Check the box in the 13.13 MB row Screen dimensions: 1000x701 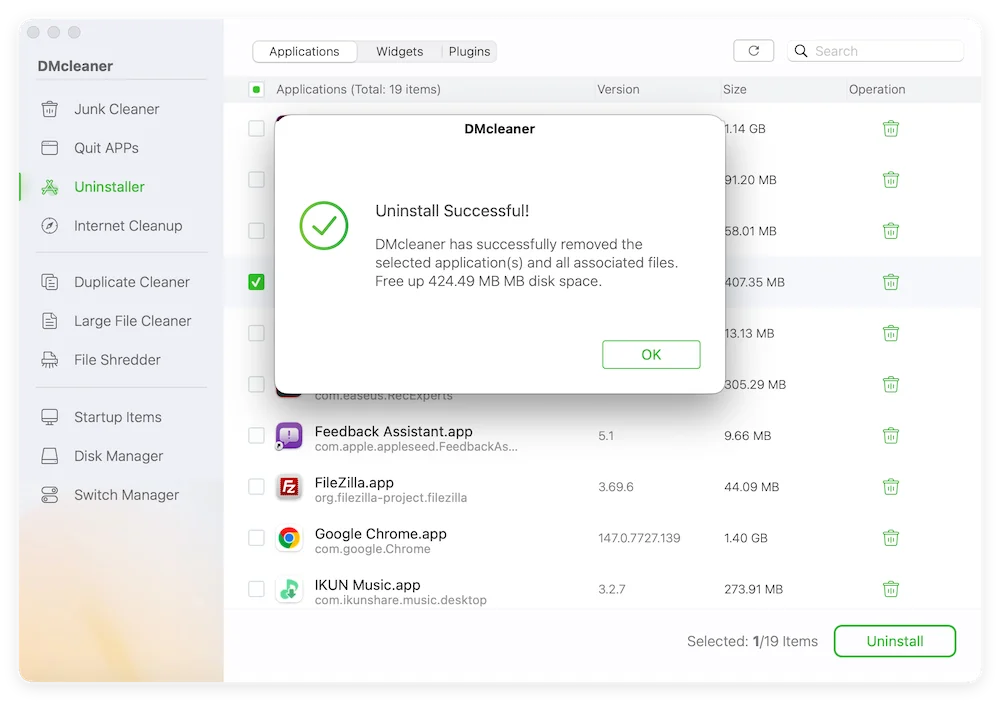pos(256,333)
